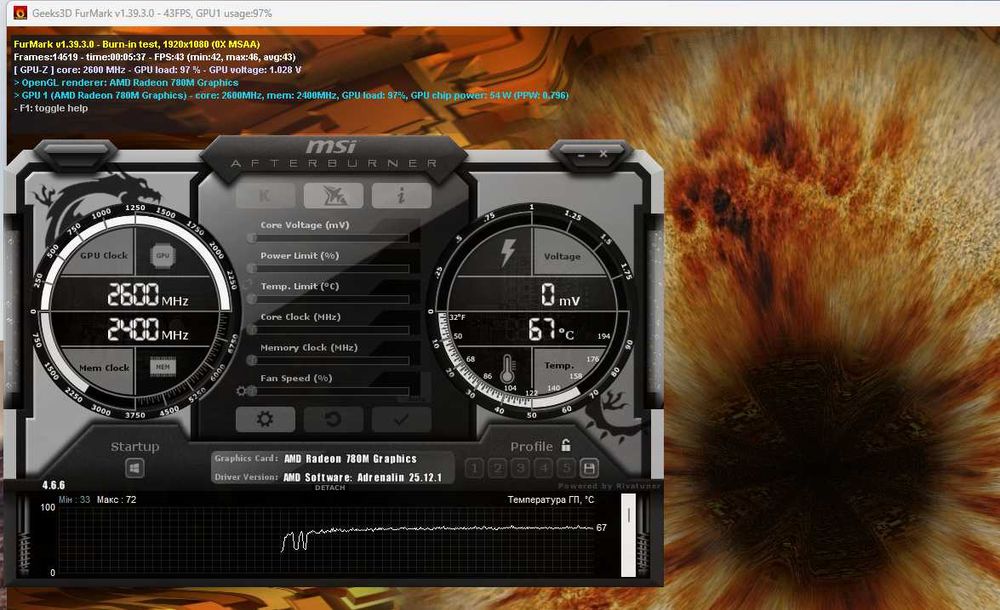Viewport: 1000px width, 610px height.
Task: Show system info with the i button
Action: click(402, 195)
